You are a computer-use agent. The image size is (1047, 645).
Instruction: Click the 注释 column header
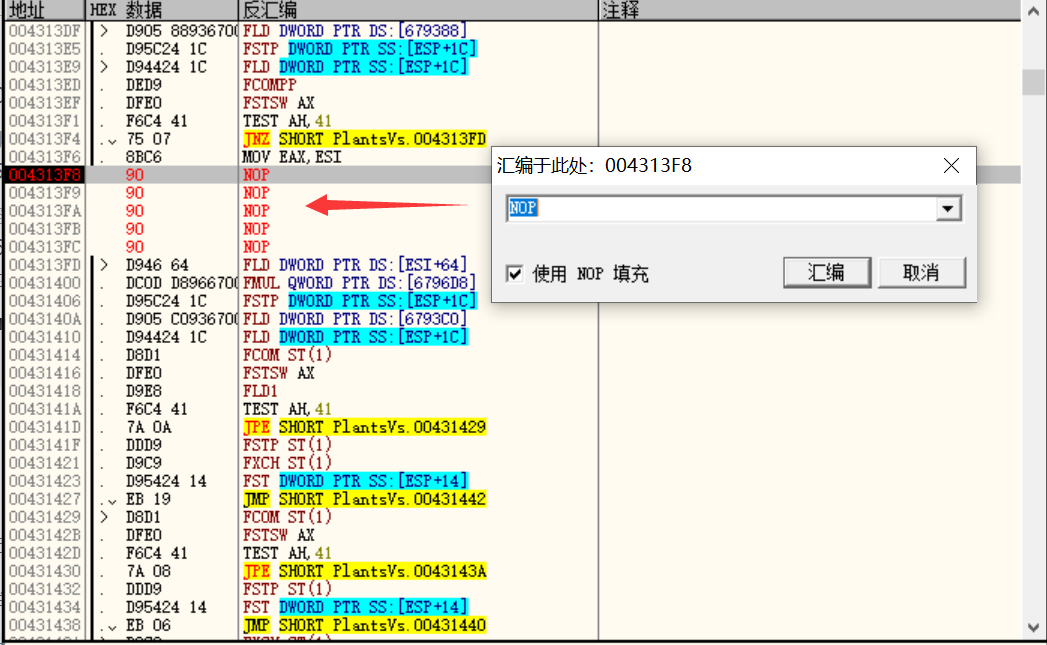tap(809, 10)
